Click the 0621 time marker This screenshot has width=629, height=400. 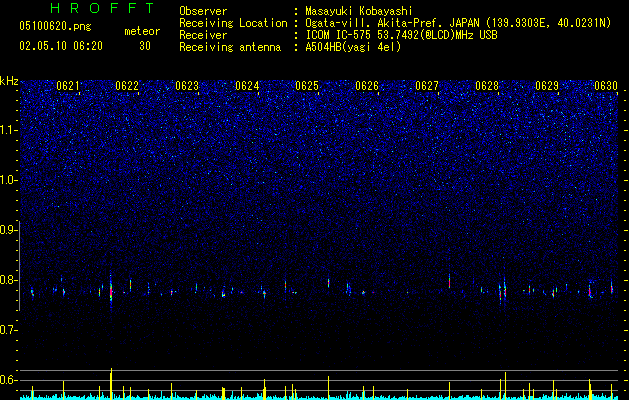68,86
